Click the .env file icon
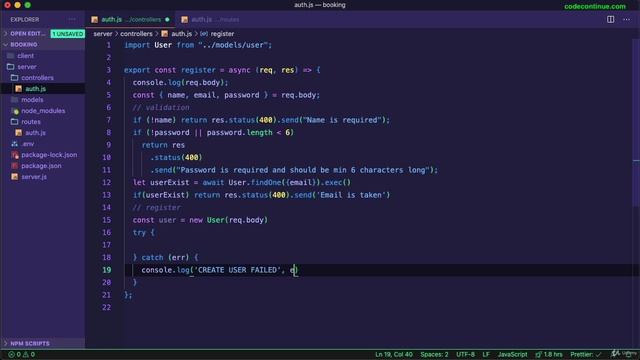 (x=15, y=144)
